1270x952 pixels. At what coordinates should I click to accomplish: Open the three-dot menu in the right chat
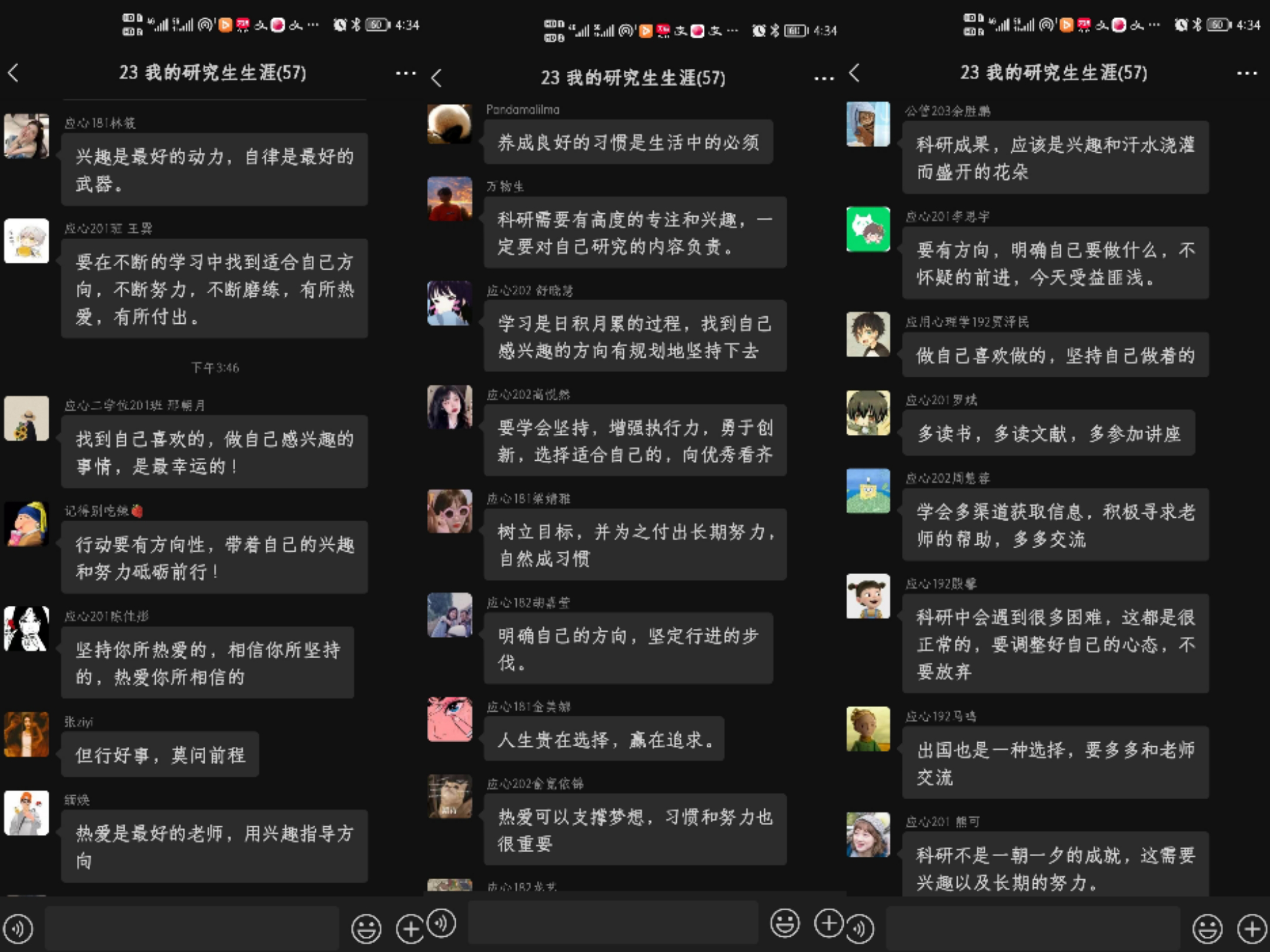1246,73
